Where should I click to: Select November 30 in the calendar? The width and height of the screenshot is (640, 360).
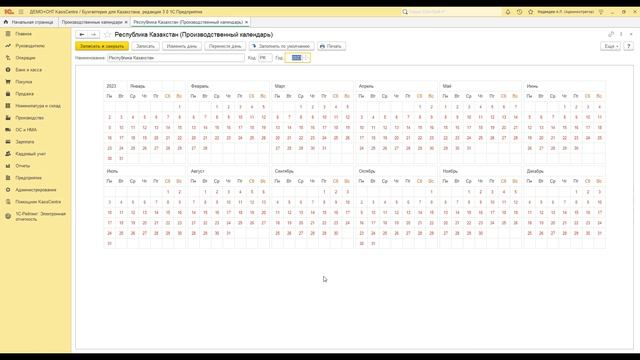point(480,233)
